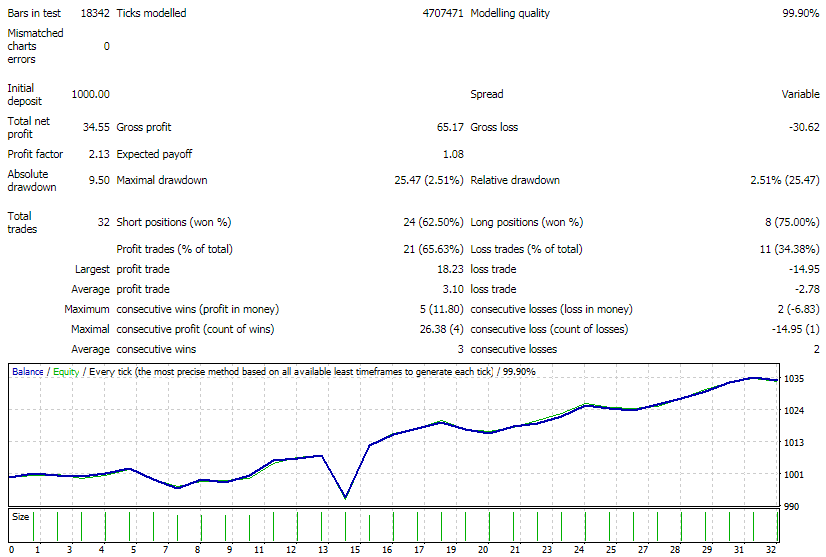
Task: Click the Spread value Variable
Action: (x=800, y=94)
